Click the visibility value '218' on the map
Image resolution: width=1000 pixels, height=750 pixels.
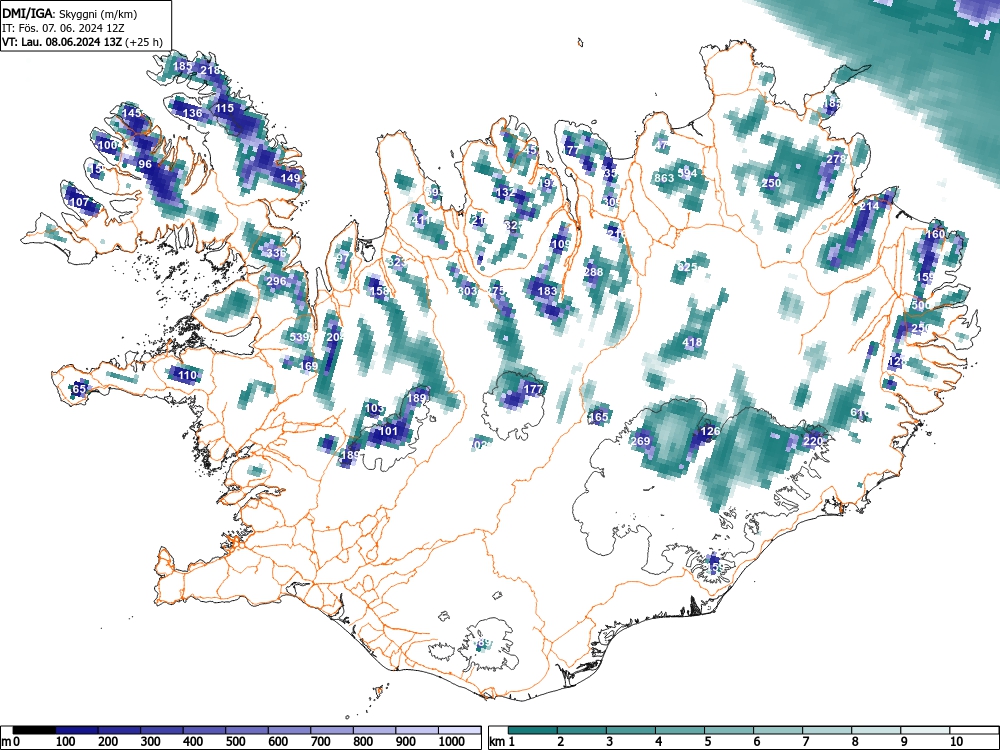pyautogui.click(x=210, y=71)
